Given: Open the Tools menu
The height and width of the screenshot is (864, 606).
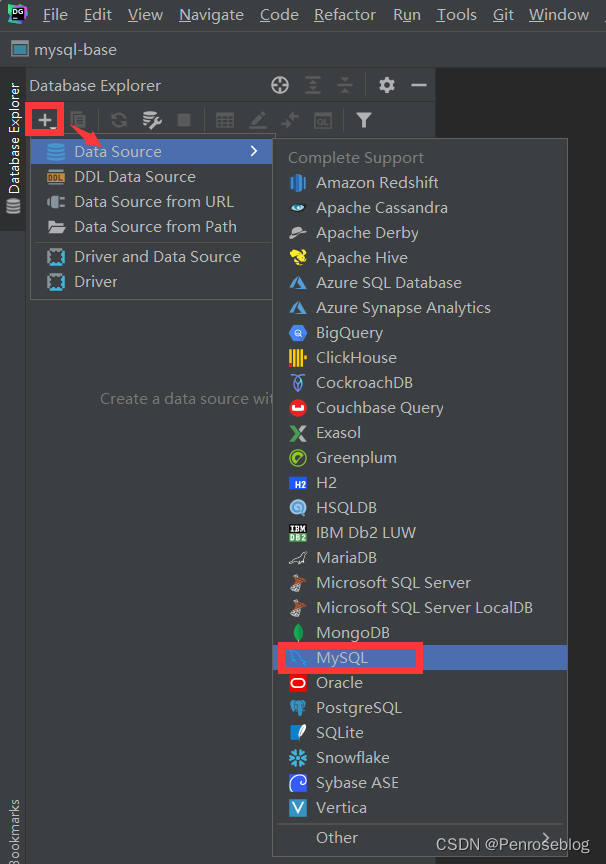Looking at the screenshot, I should coord(457,15).
